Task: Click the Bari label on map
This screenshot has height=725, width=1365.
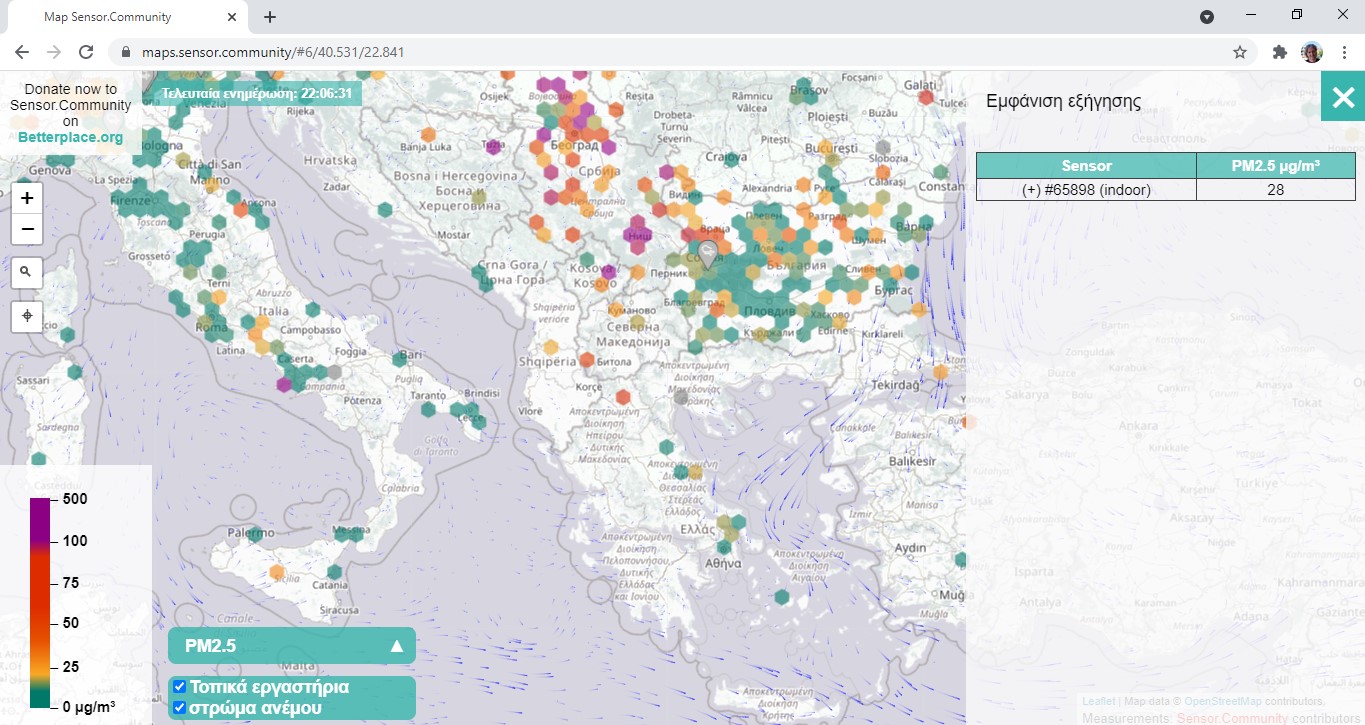Action: [409, 355]
